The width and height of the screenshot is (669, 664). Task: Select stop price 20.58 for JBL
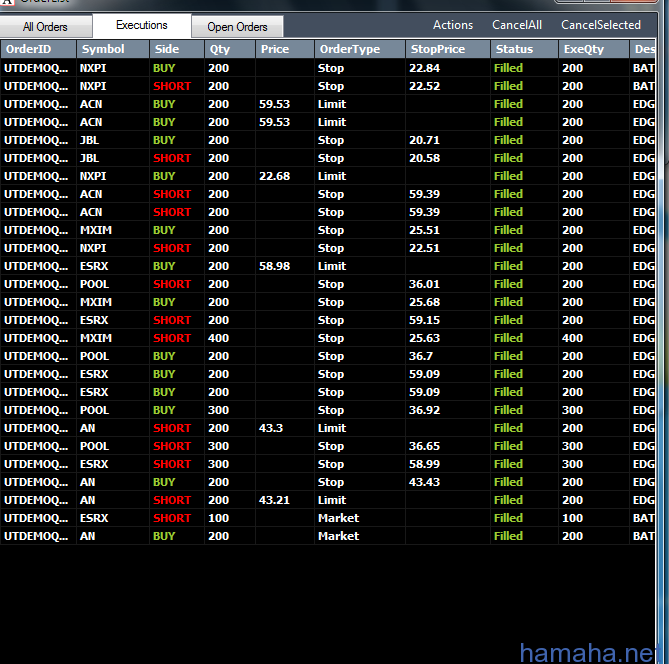[448, 158]
